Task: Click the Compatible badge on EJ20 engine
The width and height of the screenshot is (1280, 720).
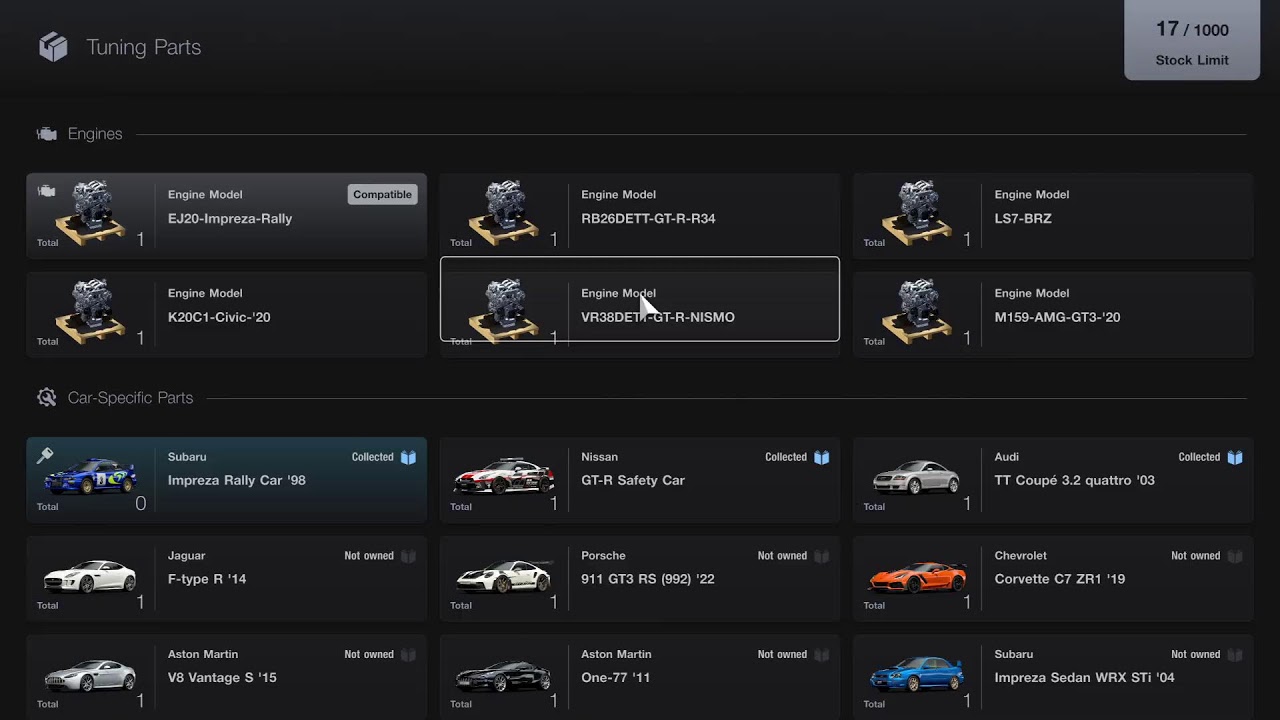Action: pos(382,195)
